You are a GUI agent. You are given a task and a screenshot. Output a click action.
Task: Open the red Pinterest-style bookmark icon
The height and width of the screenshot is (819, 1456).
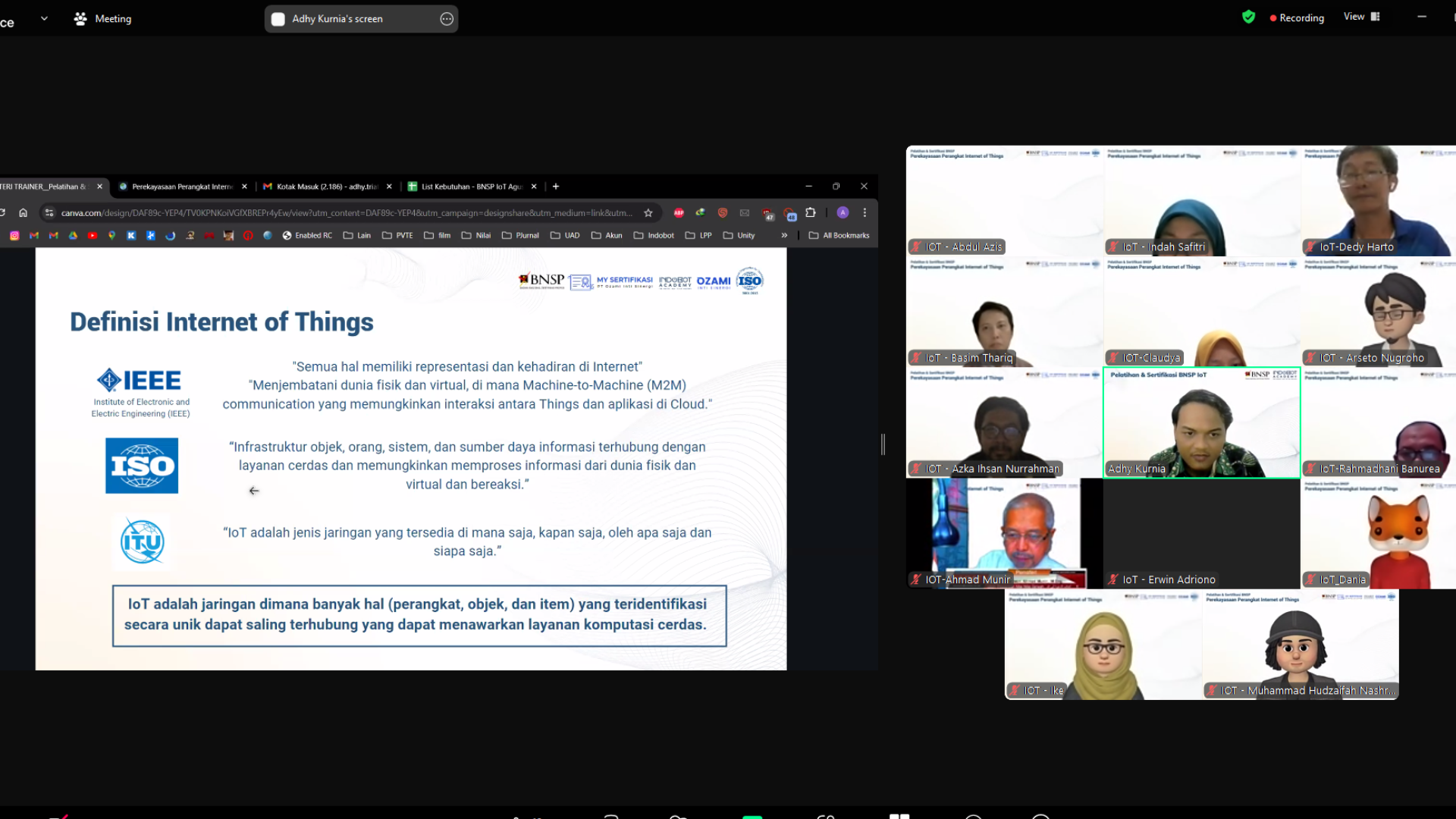pyautogui.click(x=248, y=236)
